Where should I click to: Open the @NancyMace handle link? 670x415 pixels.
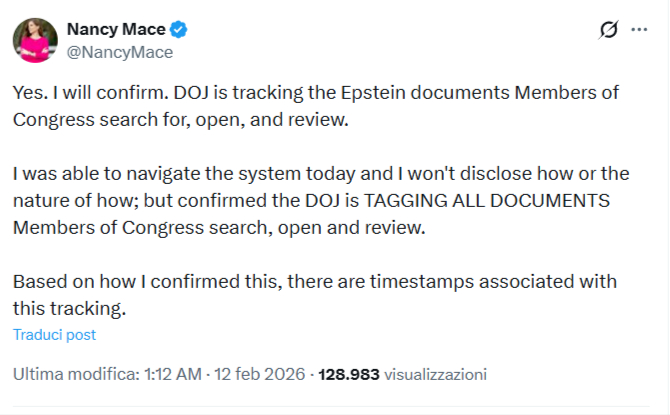119,52
